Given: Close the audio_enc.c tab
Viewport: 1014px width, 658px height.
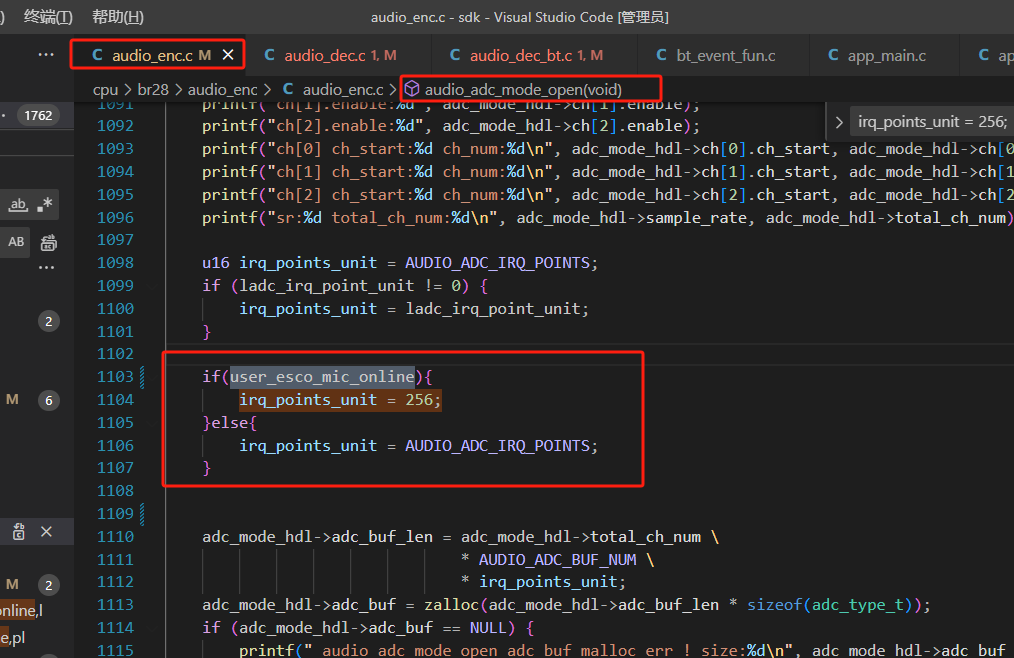Looking at the screenshot, I should (228, 55).
